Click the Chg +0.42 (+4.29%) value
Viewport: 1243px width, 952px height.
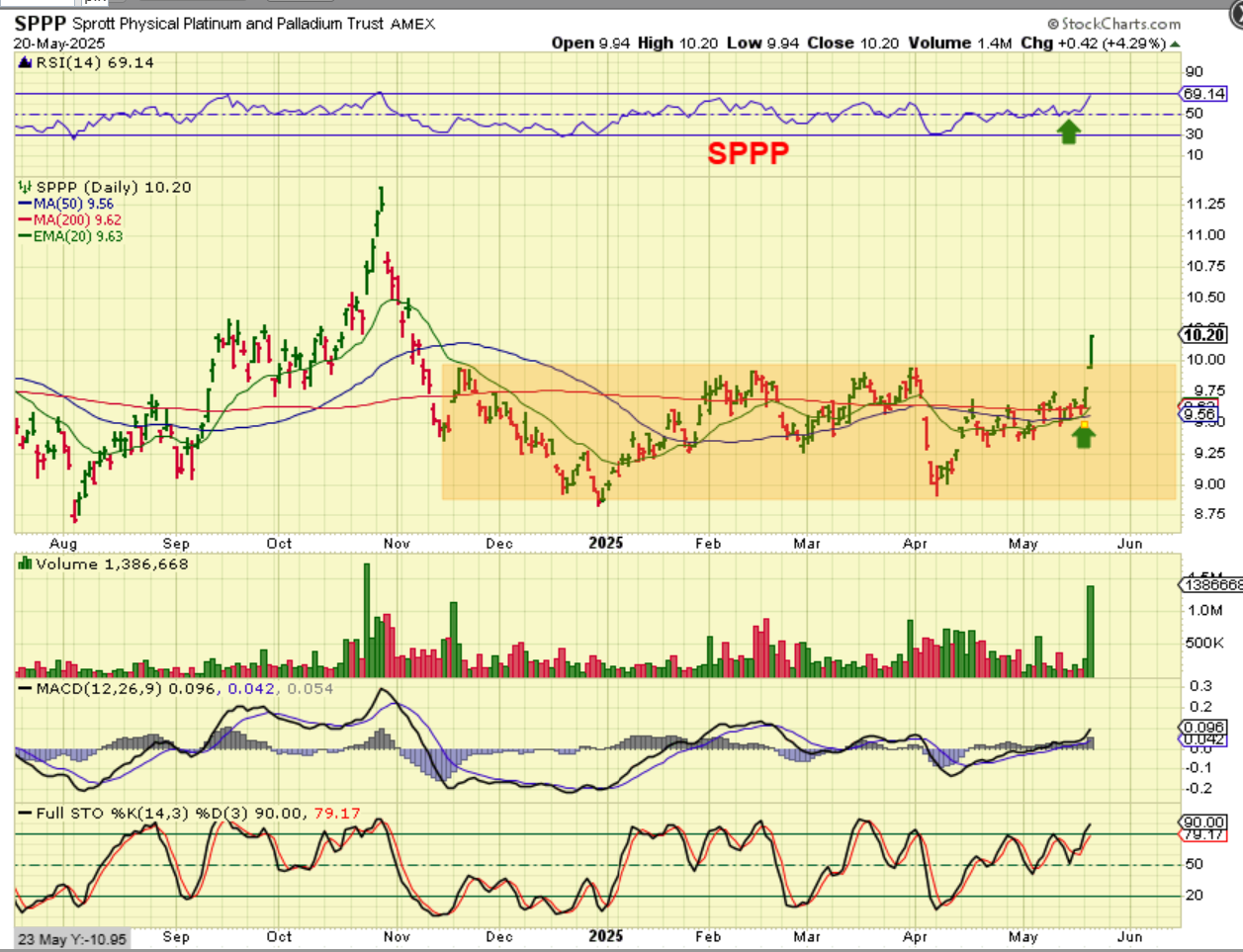(x=1093, y=43)
